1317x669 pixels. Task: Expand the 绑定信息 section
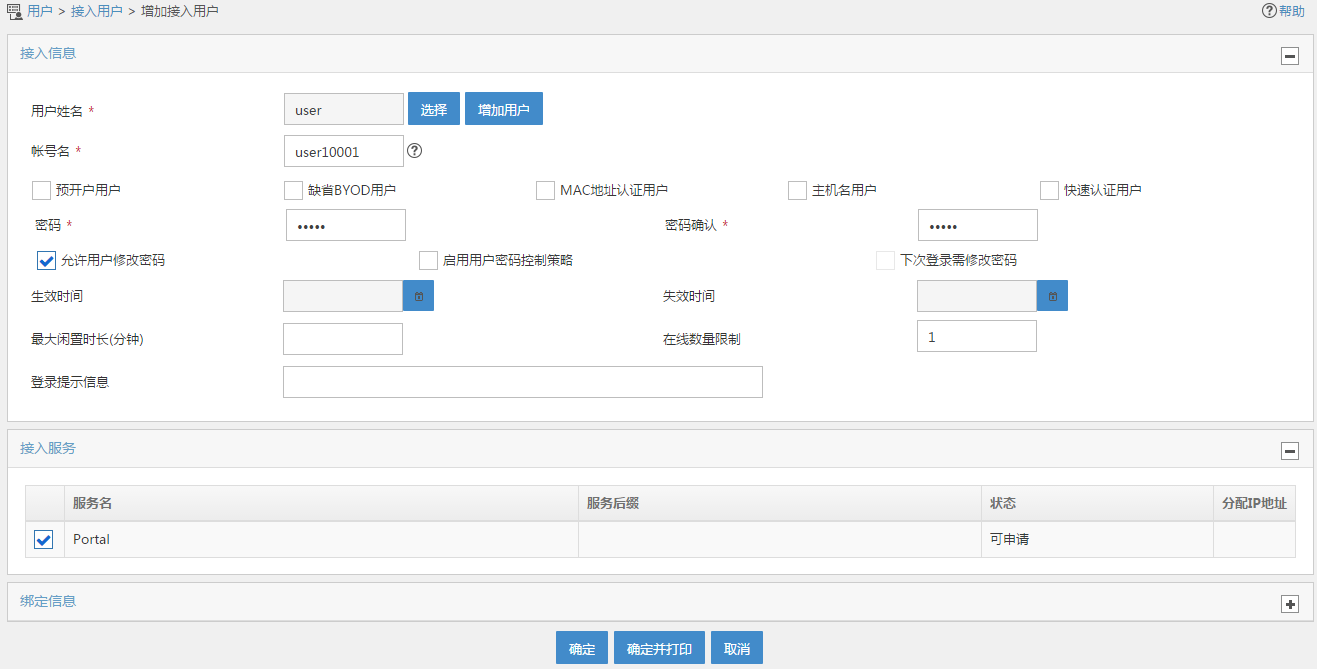tap(1290, 604)
